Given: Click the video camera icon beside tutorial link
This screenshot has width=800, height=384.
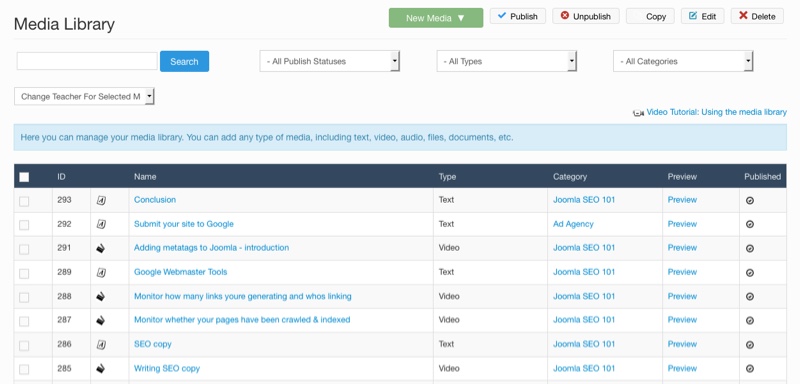Looking at the screenshot, I should tap(638, 113).
